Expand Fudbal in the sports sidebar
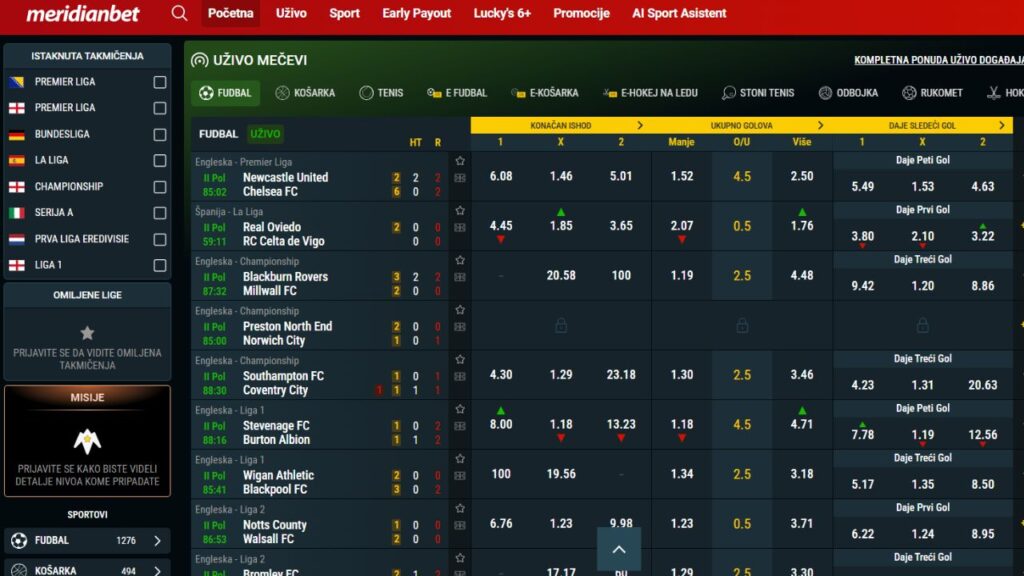1024x576 pixels. tap(157, 541)
